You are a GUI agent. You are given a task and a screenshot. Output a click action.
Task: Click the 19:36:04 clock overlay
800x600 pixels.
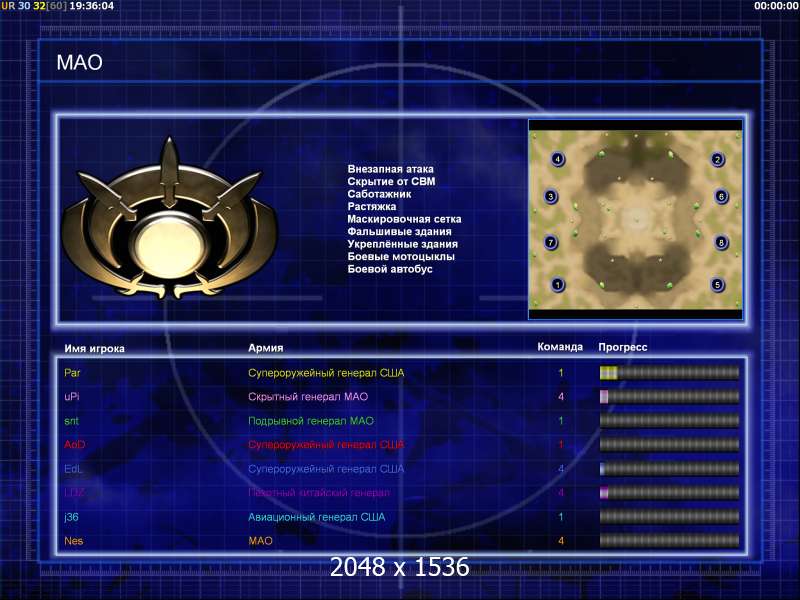tap(91, 6)
